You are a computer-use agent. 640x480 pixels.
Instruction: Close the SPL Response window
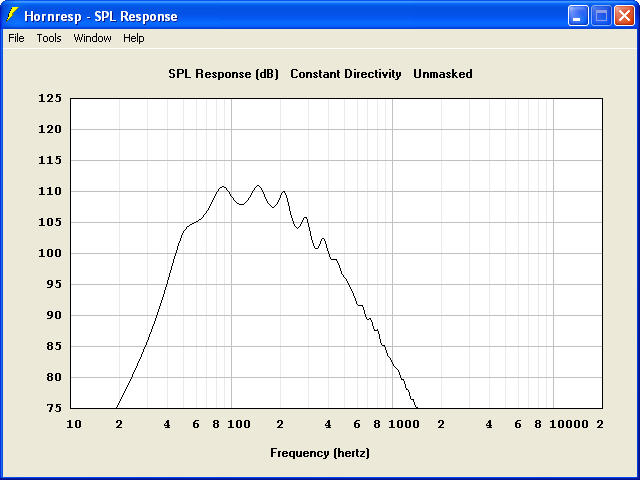[624, 16]
